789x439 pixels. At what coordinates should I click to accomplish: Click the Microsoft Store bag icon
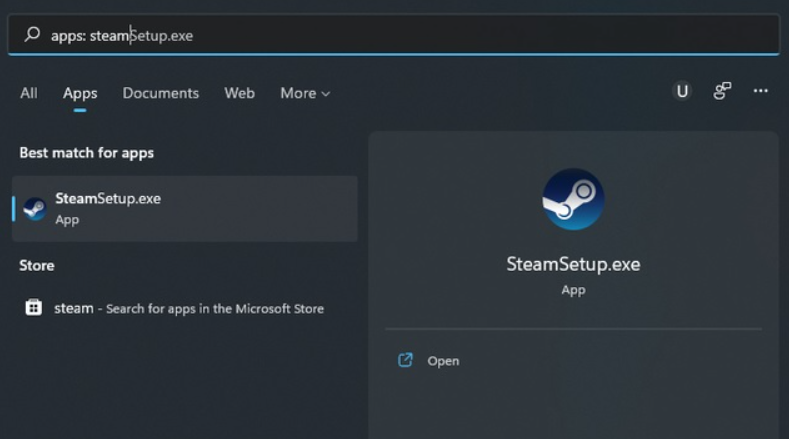point(34,308)
